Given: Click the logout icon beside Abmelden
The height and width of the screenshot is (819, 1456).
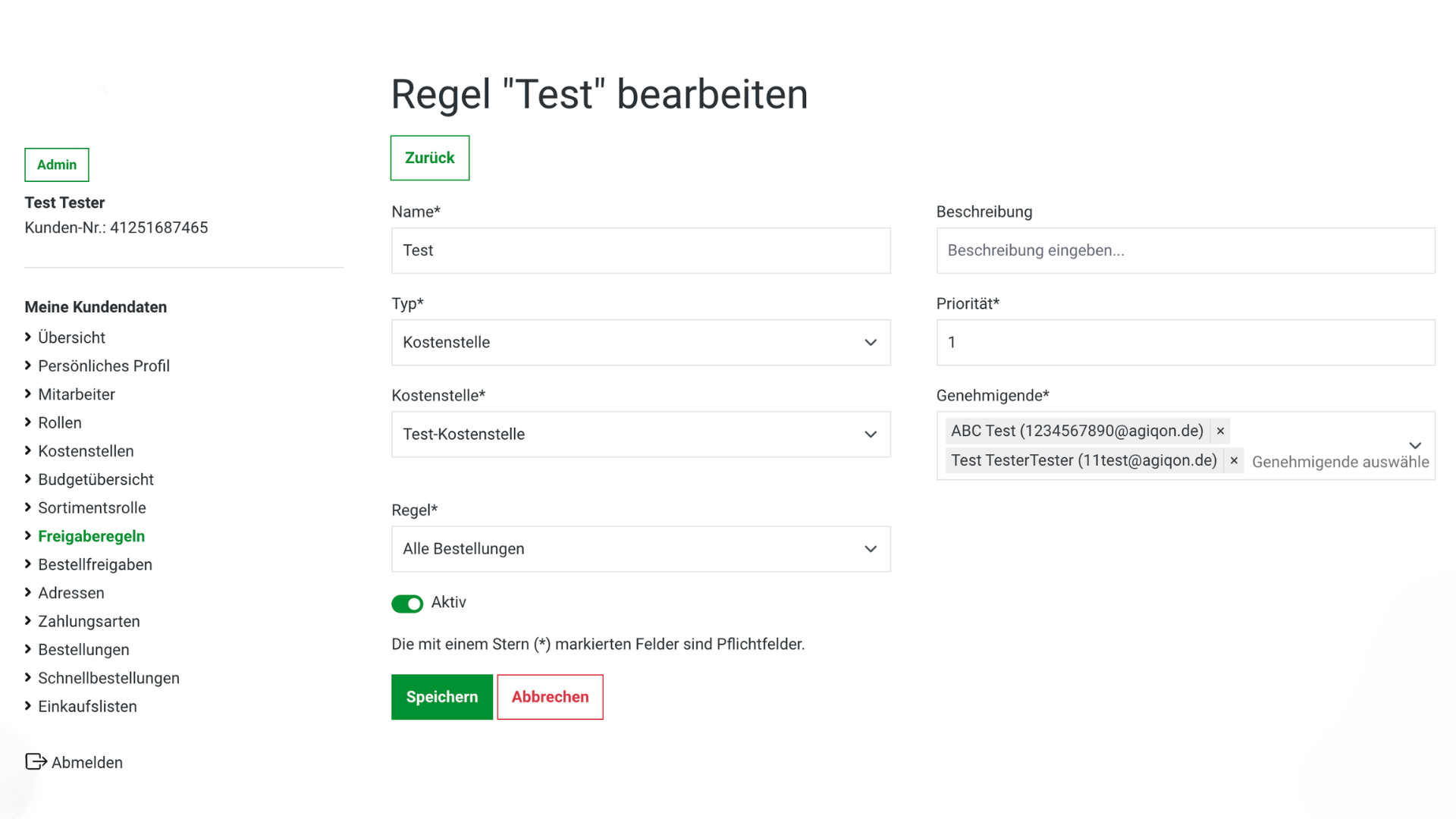Looking at the screenshot, I should pyautogui.click(x=36, y=761).
